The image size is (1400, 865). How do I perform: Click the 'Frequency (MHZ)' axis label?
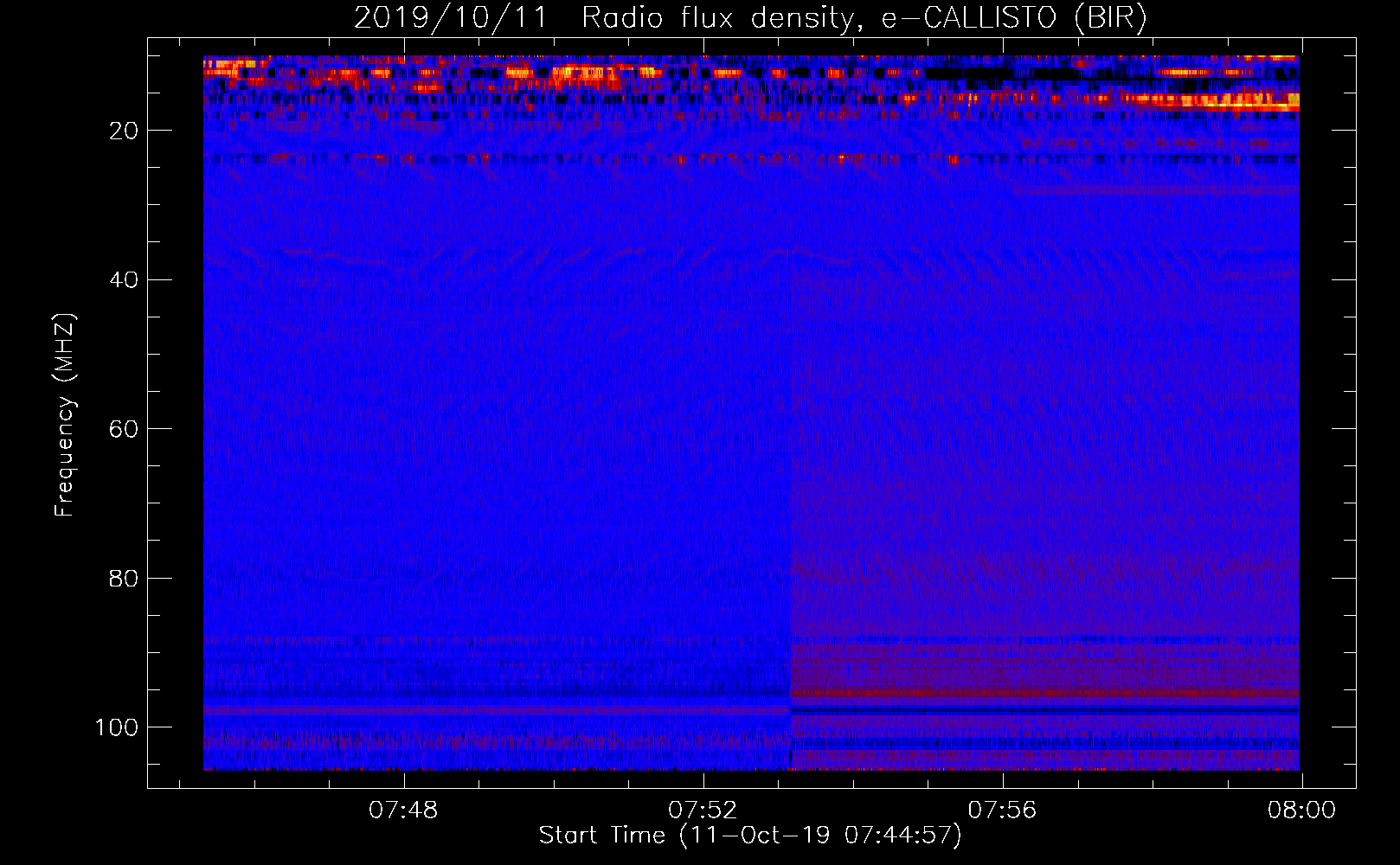65,414
